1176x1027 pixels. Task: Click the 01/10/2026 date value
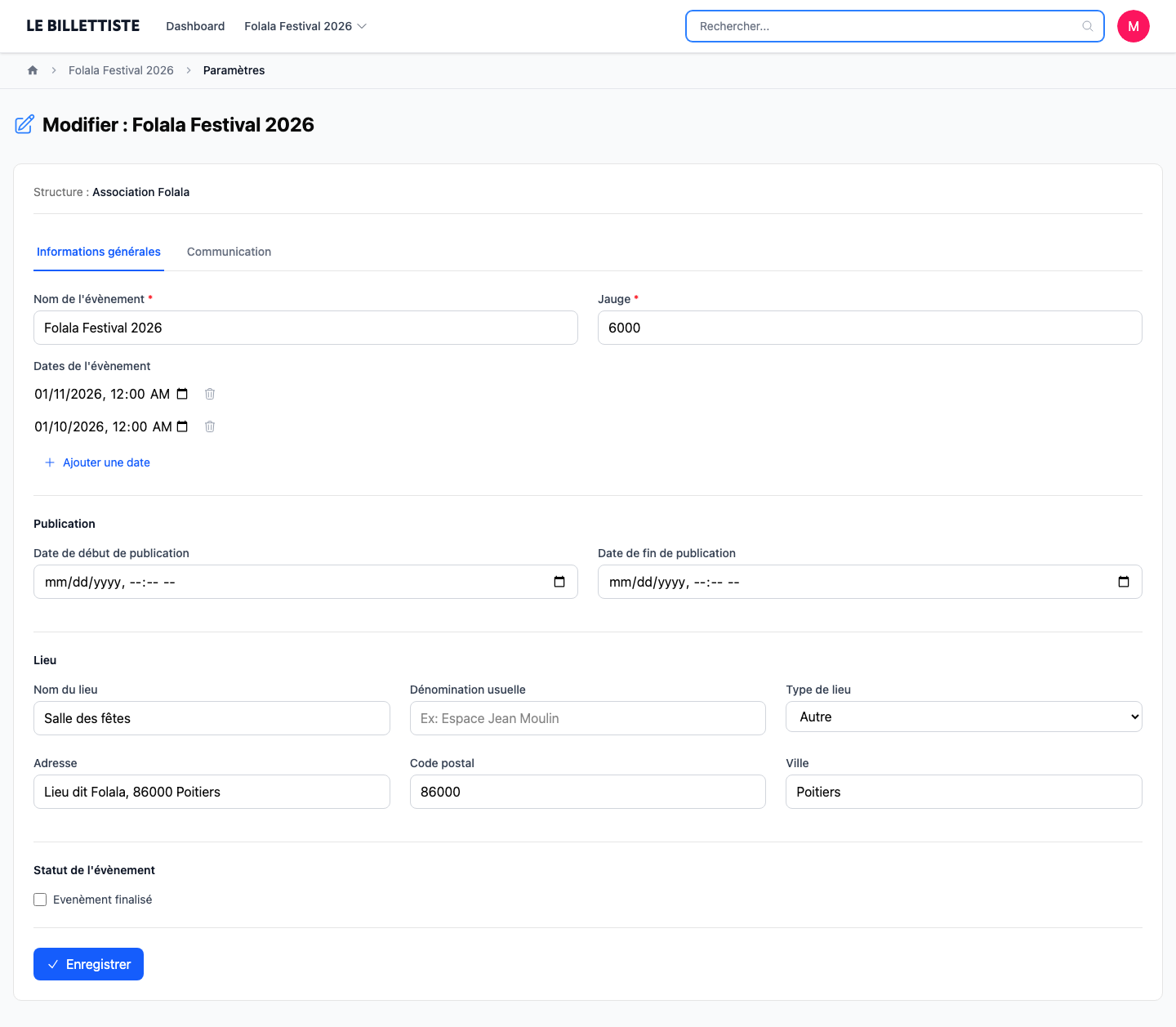click(103, 426)
